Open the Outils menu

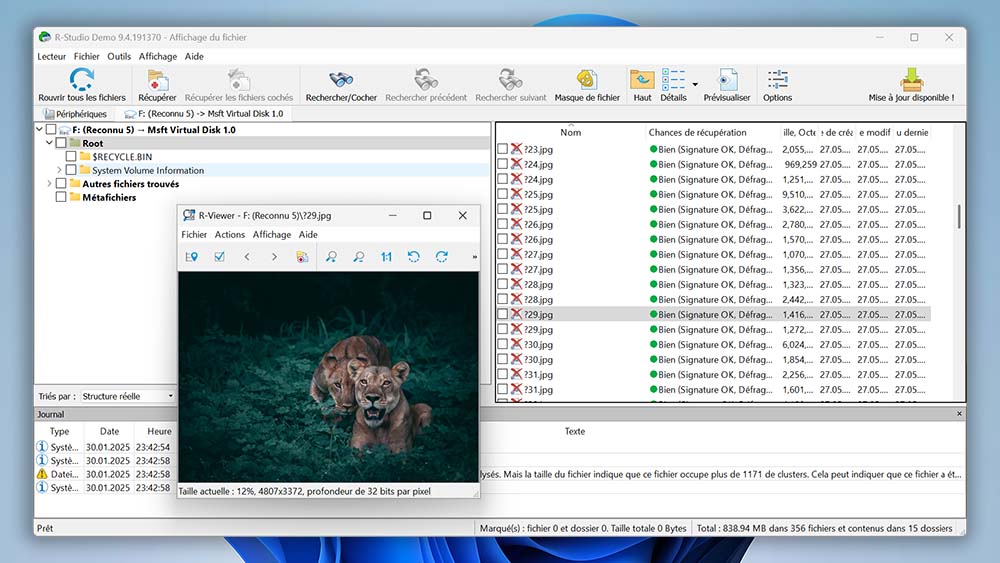pos(119,56)
